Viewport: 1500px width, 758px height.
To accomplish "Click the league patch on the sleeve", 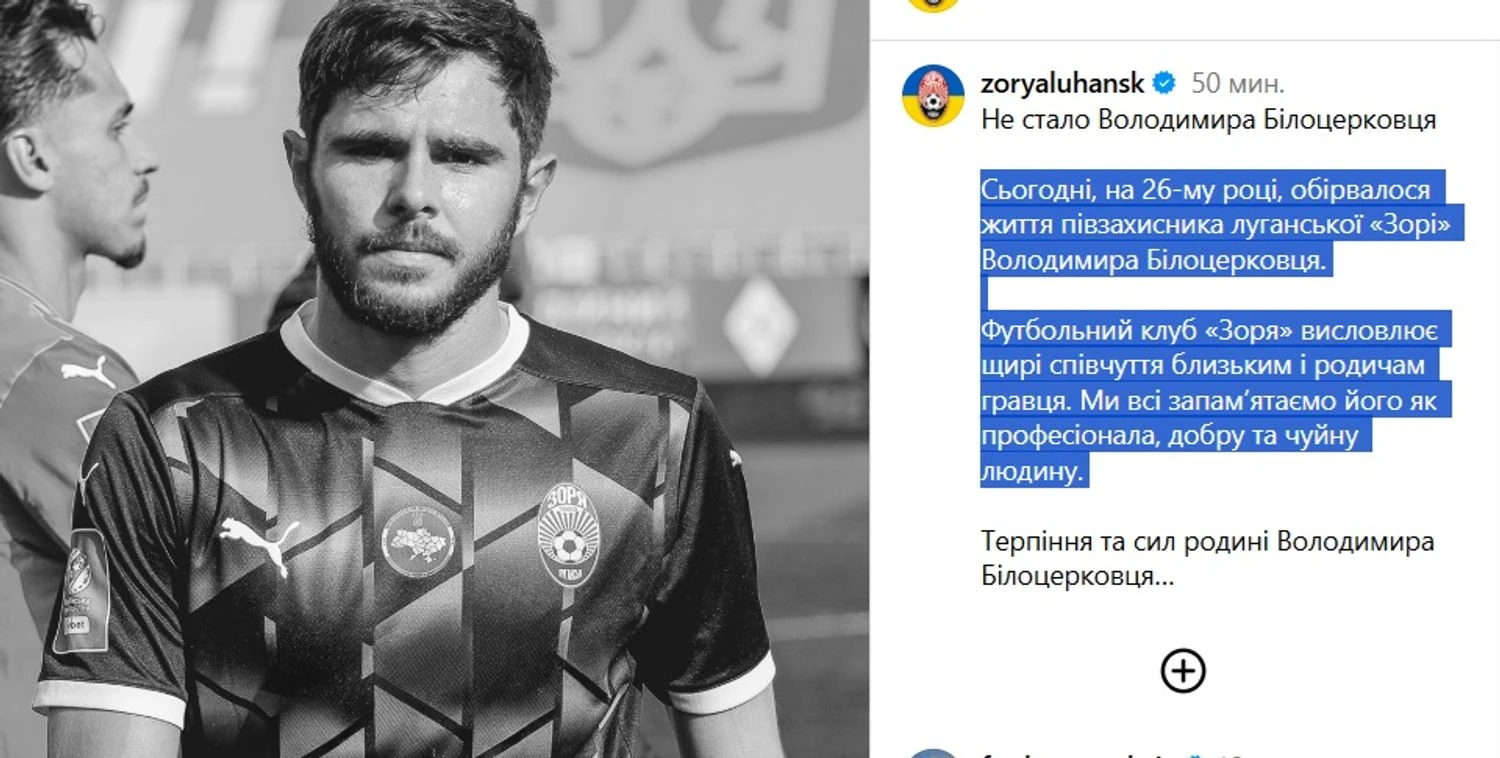I will (x=82, y=591).
